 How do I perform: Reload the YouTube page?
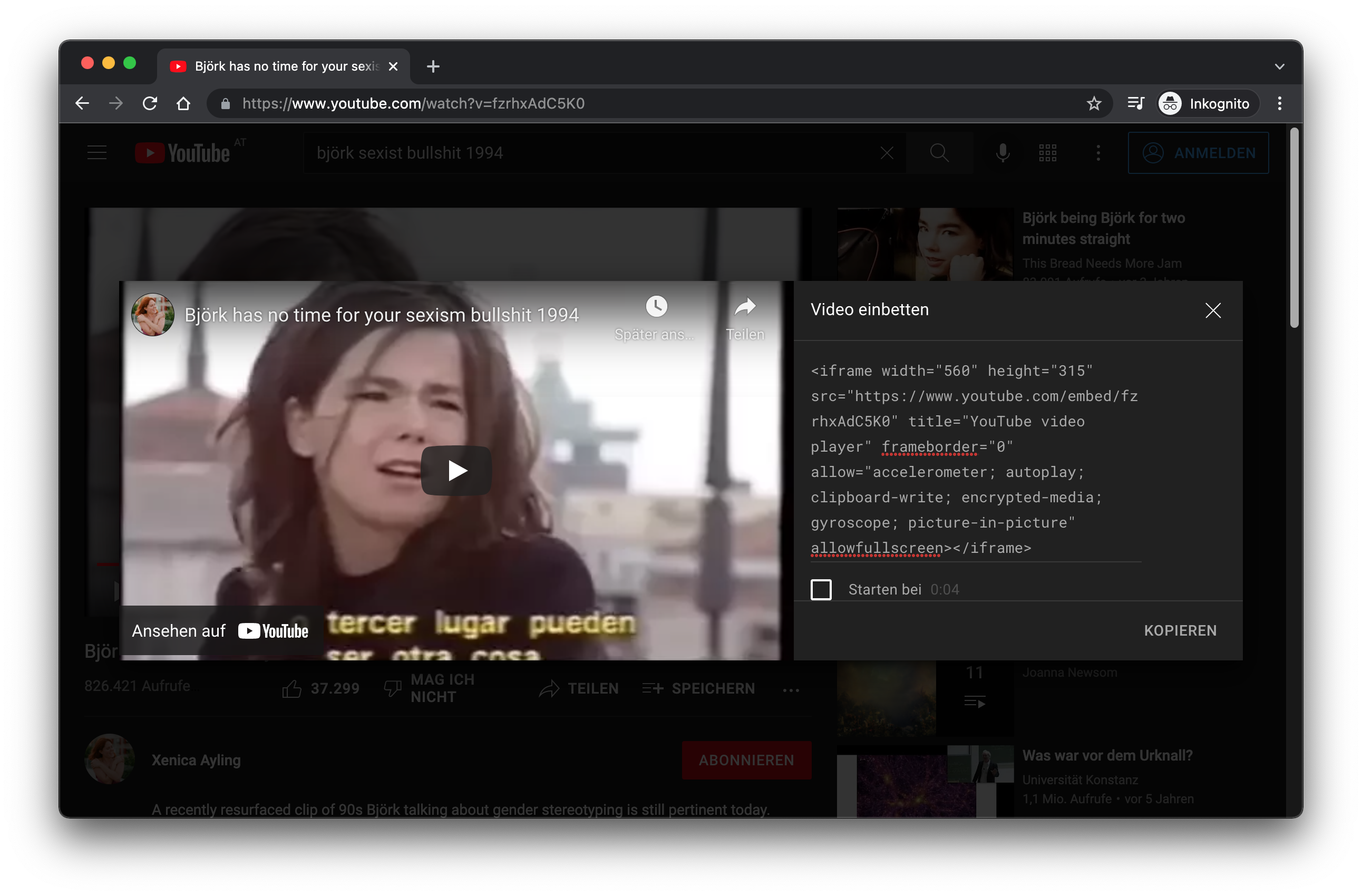coord(150,103)
